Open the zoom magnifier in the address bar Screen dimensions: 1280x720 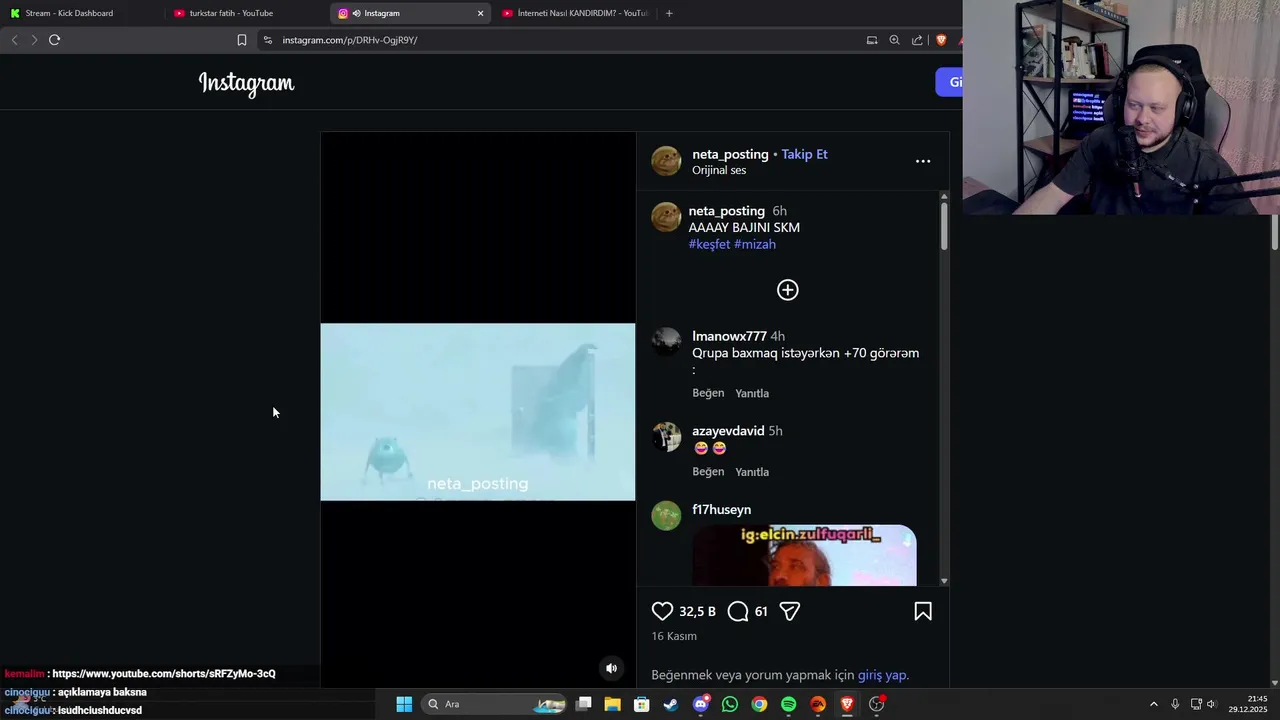(895, 40)
